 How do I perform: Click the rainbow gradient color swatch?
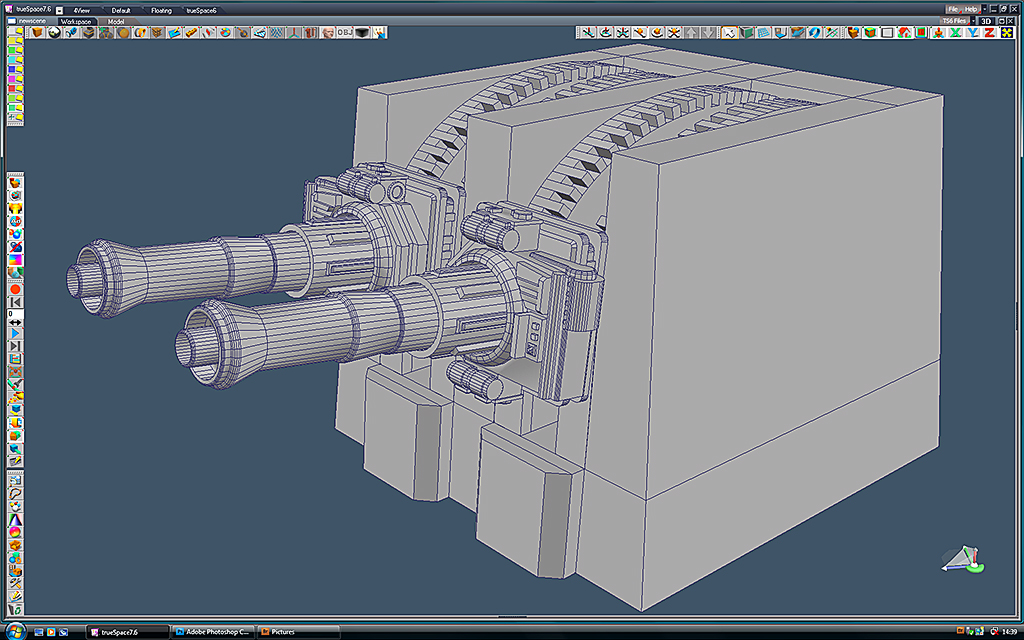(15, 260)
